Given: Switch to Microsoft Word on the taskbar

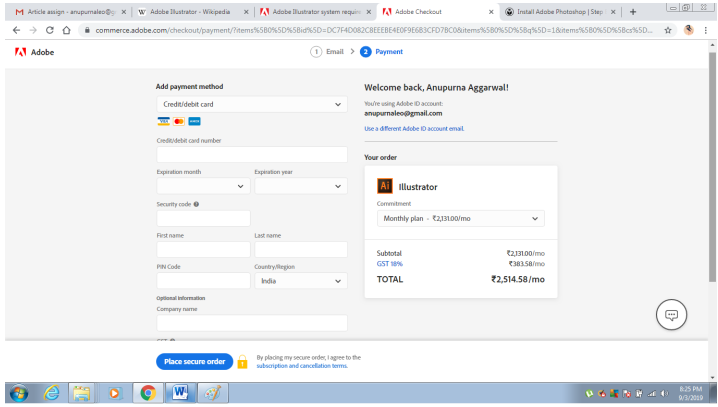Looking at the screenshot, I should (x=180, y=393).
